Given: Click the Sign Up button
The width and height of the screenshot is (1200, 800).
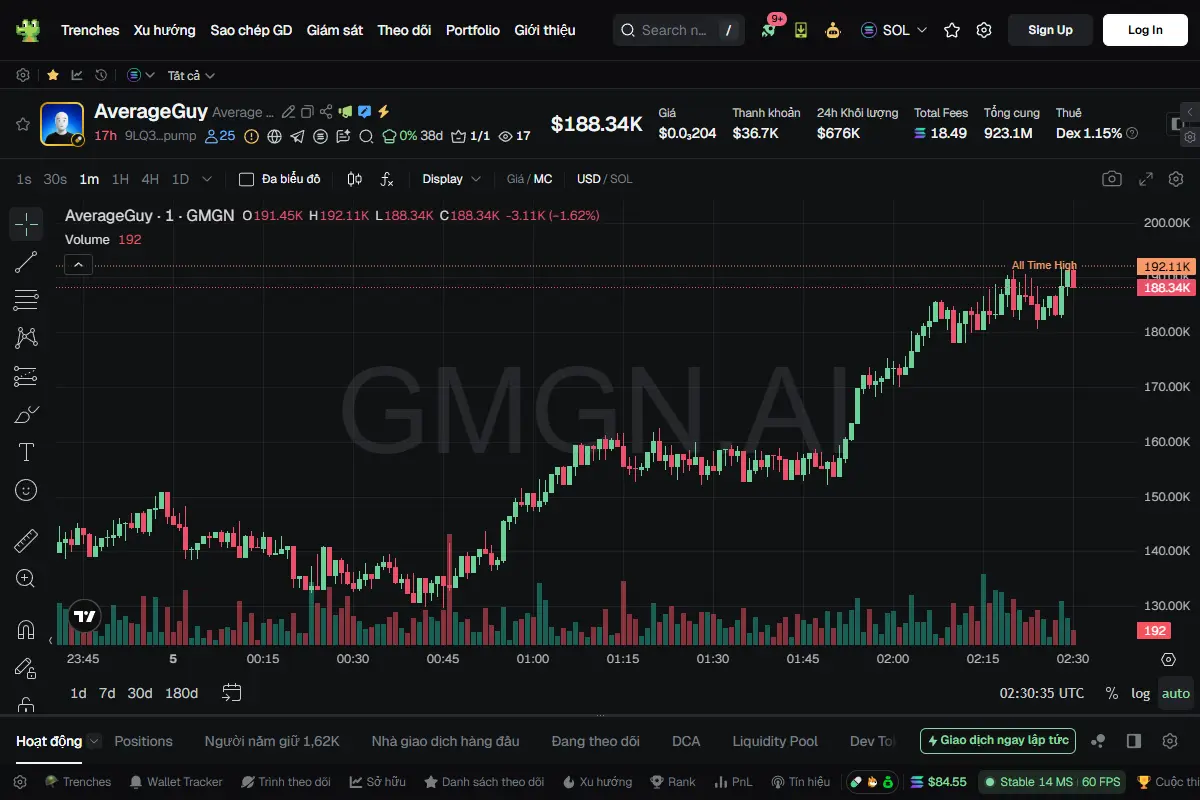Looking at the screenshot, I should pos(1050,30).
